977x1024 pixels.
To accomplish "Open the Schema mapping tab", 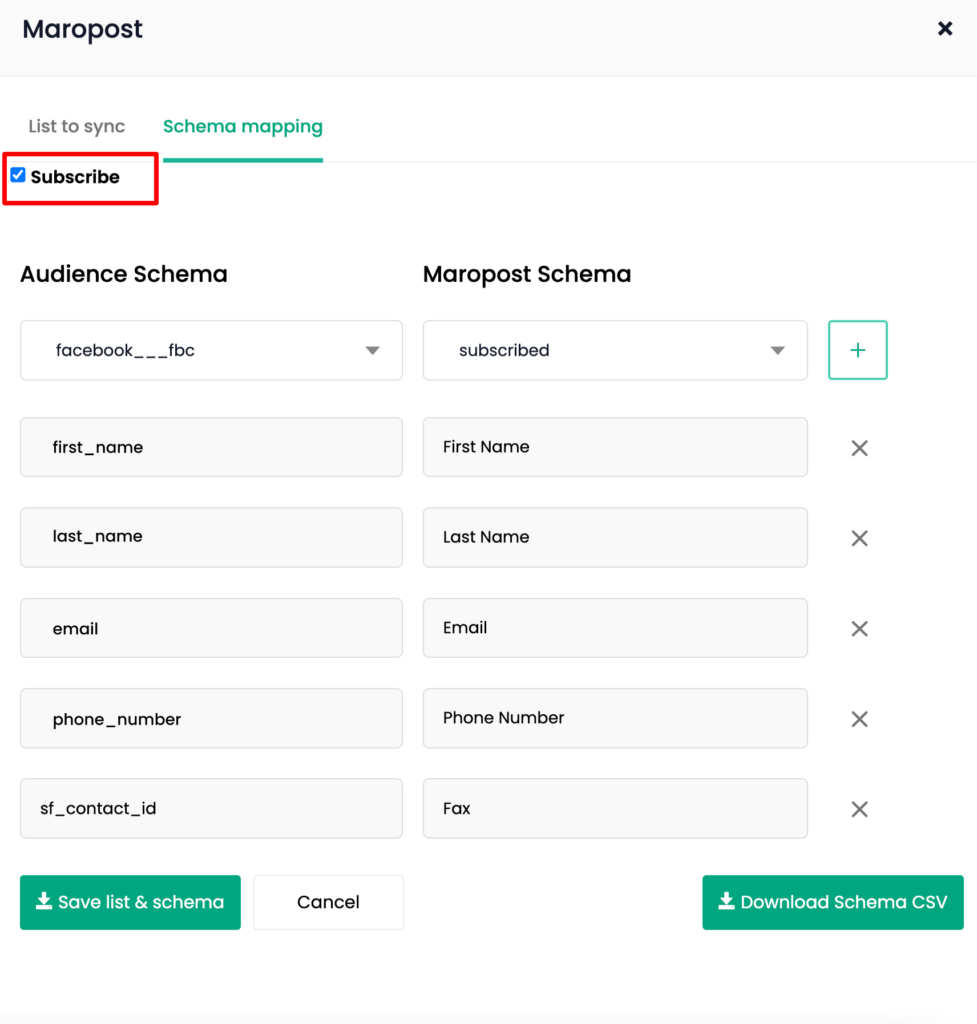I will click(243, 126).
